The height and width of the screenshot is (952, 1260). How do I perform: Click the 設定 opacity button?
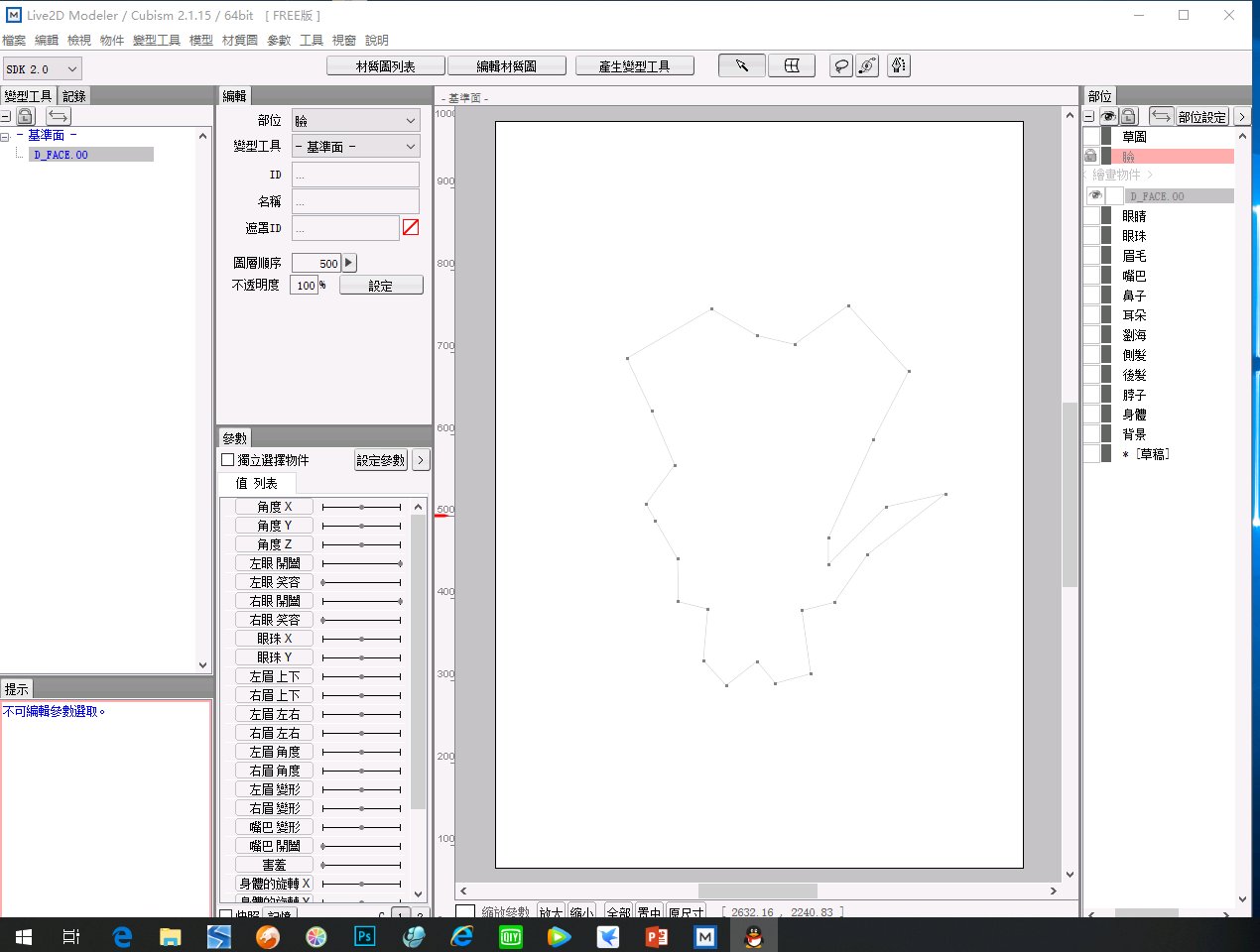(x=381, y=285)
